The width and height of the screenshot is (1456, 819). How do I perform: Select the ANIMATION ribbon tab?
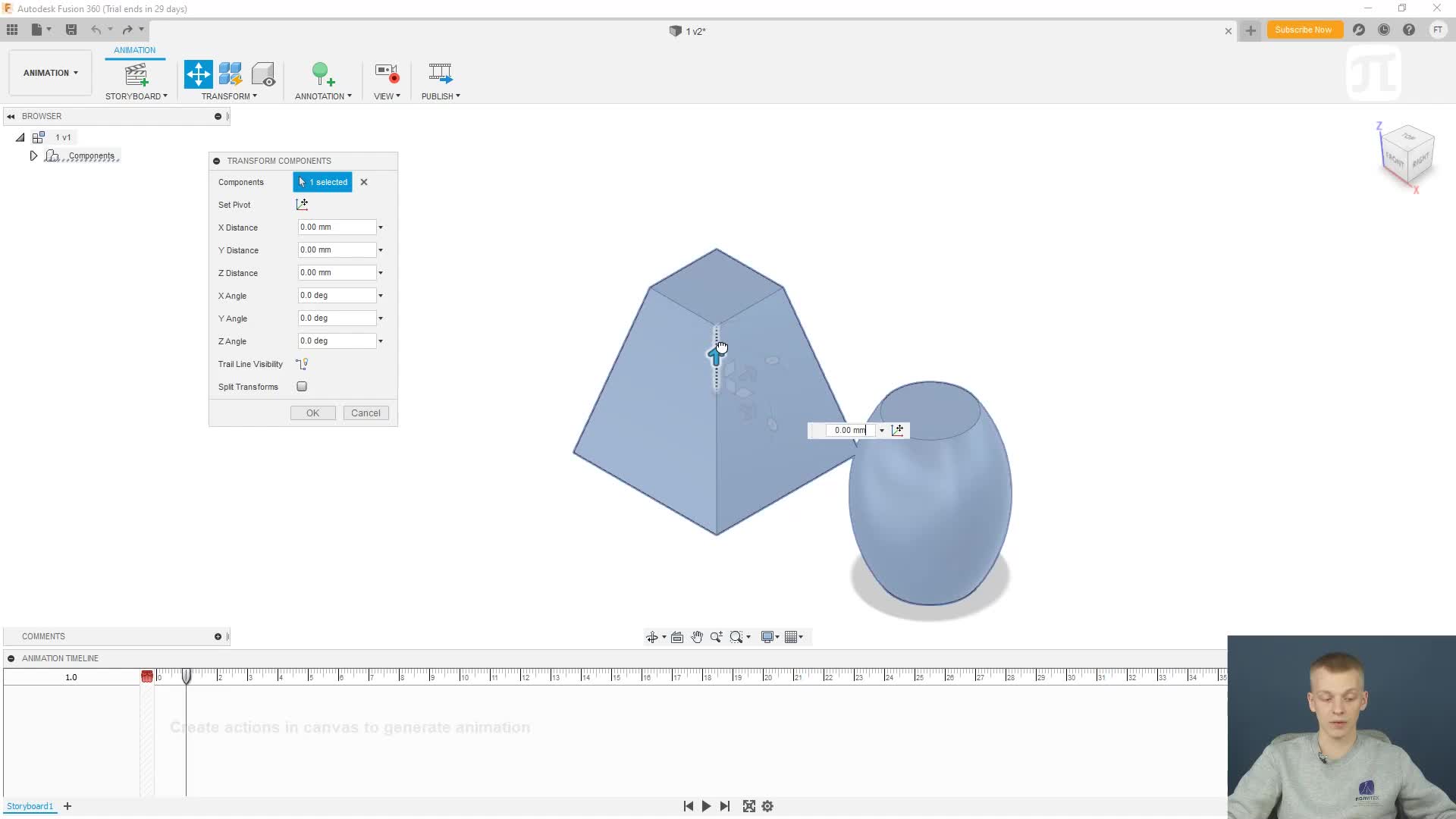135,50
